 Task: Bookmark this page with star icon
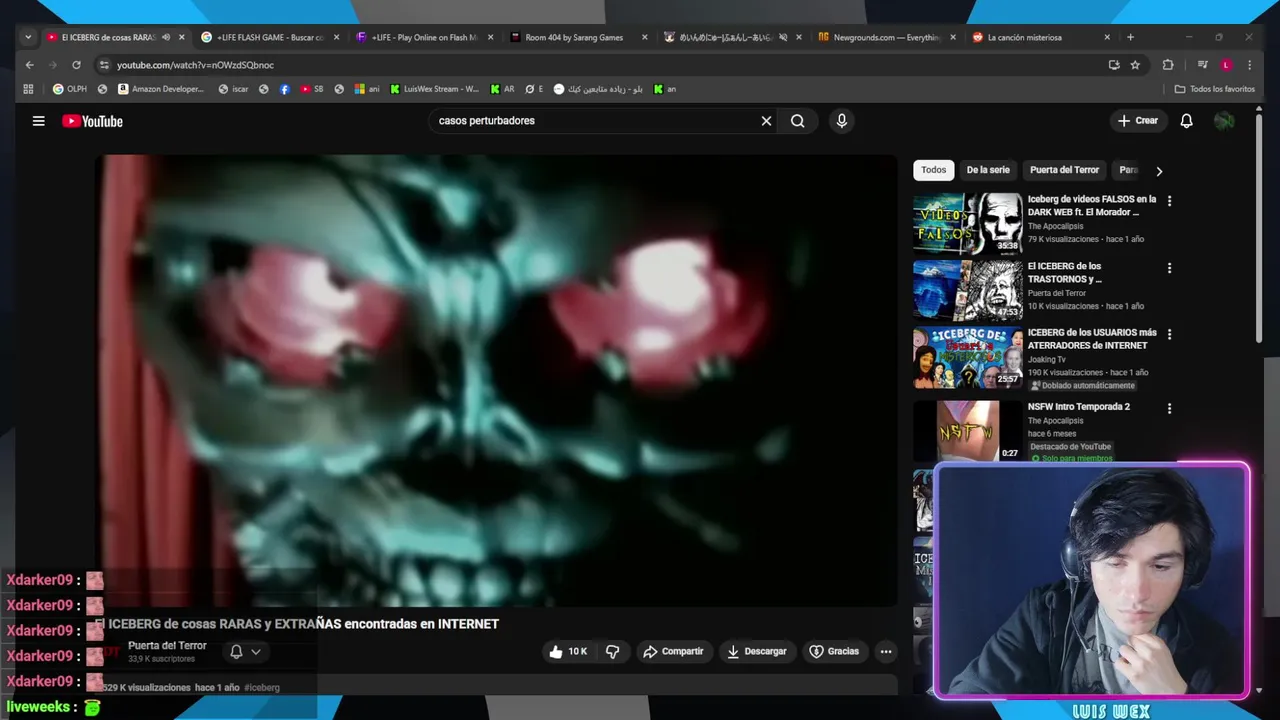coord(1135,65)
